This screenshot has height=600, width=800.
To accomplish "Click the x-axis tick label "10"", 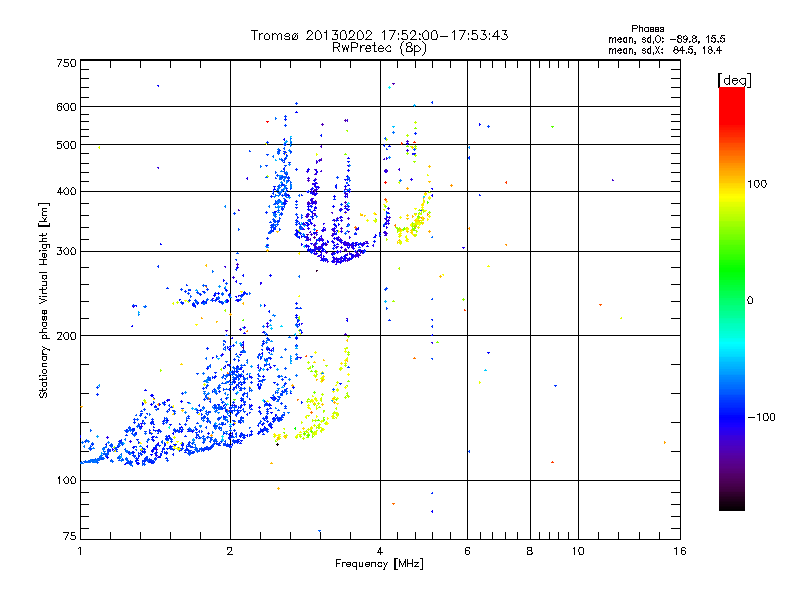I will [x=578, y=551].
